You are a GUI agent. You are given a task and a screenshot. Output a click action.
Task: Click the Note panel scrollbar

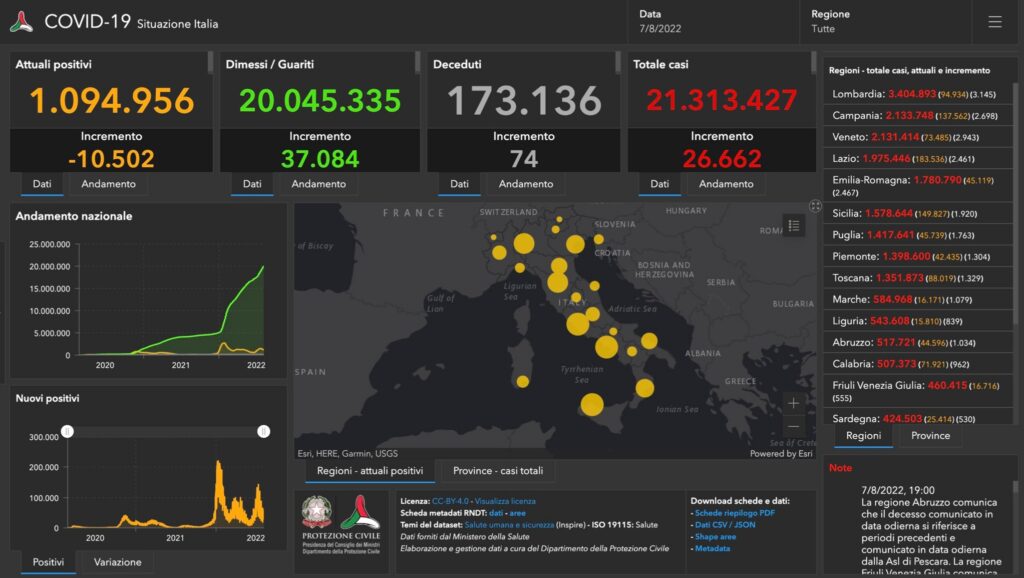coord(1015,487)
